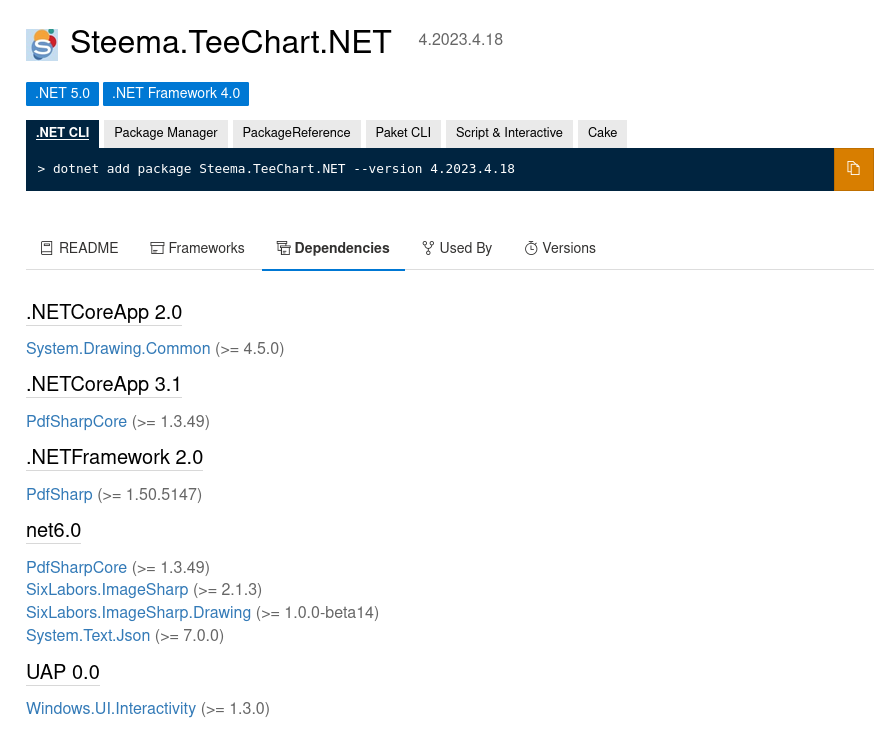The image size is (884, 742).
Task: Open the PackageReference tab
Action: coord(297,133)
